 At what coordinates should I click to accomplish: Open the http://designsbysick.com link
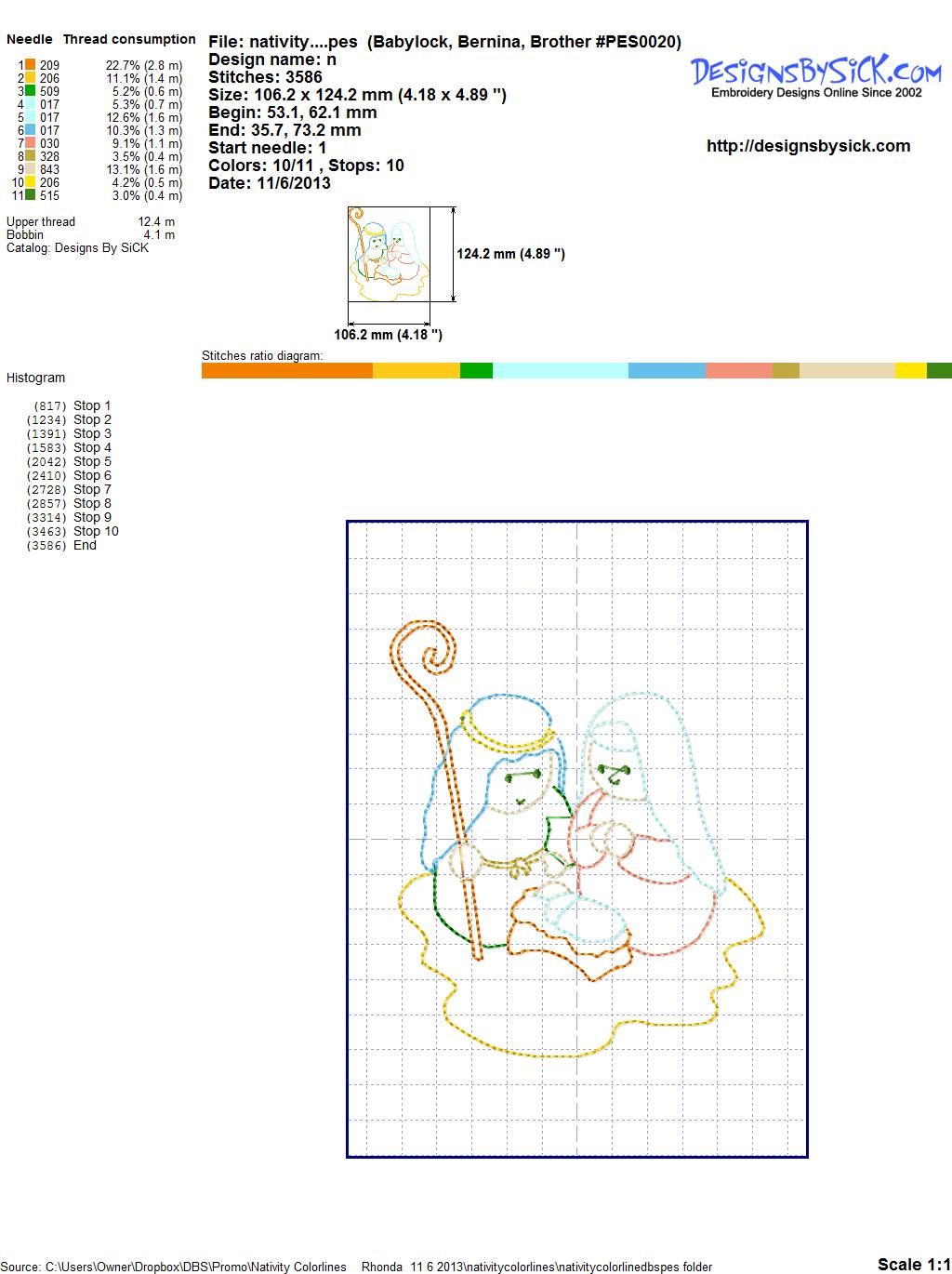click(x=808, y=146)
